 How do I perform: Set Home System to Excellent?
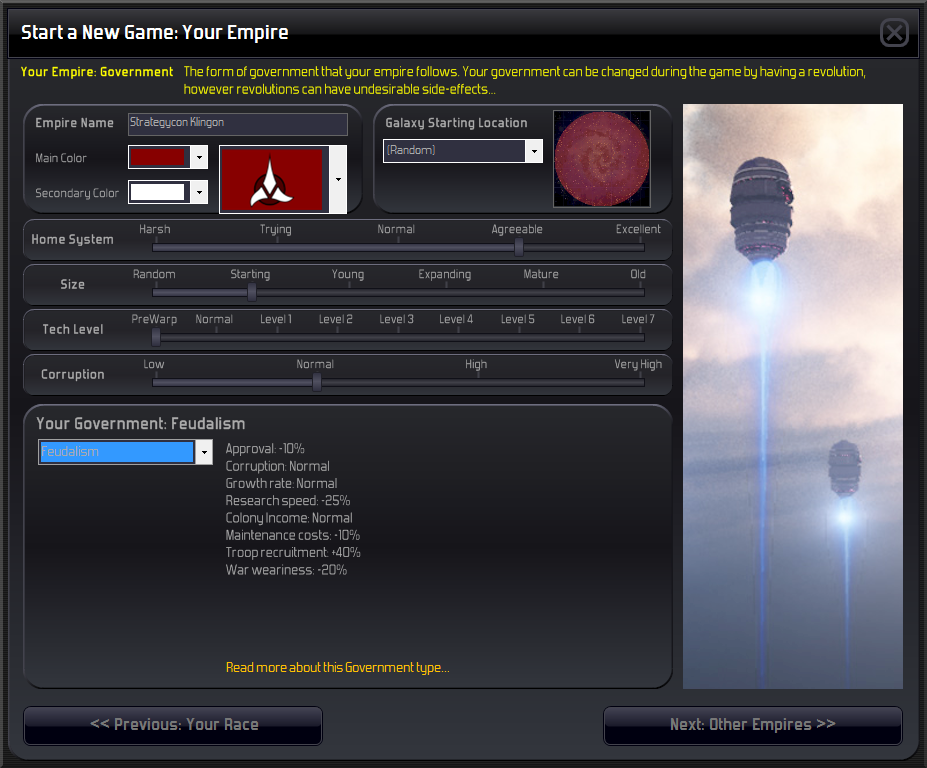tap(638, 229)
